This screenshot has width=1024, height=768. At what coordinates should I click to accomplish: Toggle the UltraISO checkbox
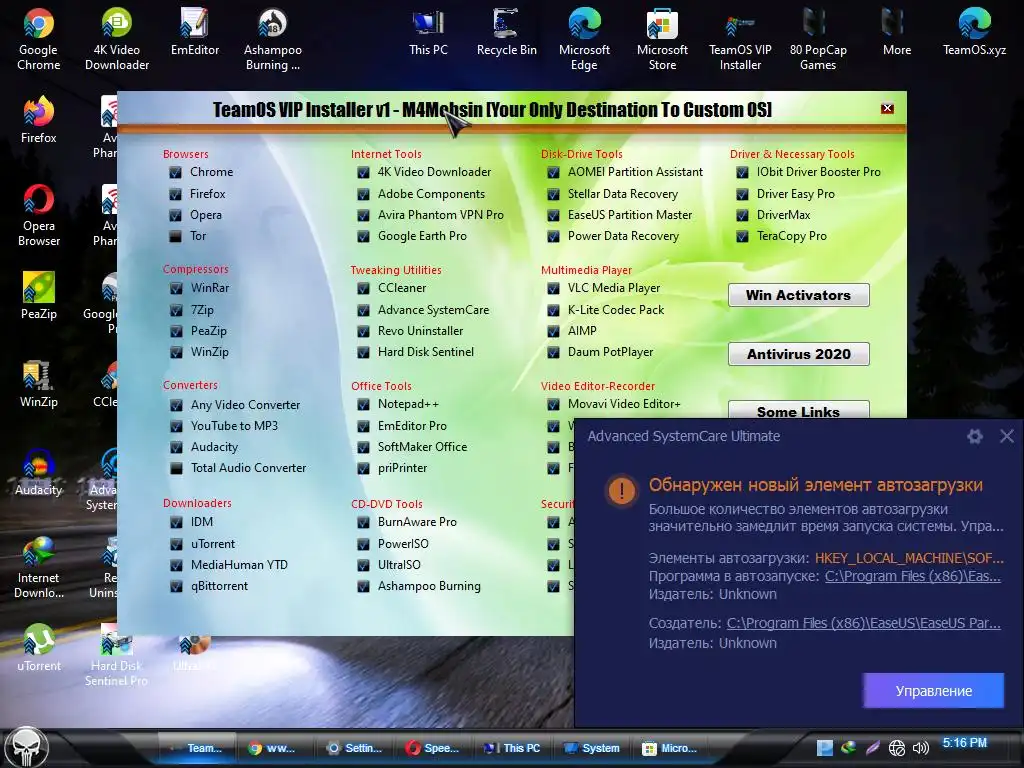[363, 566]
